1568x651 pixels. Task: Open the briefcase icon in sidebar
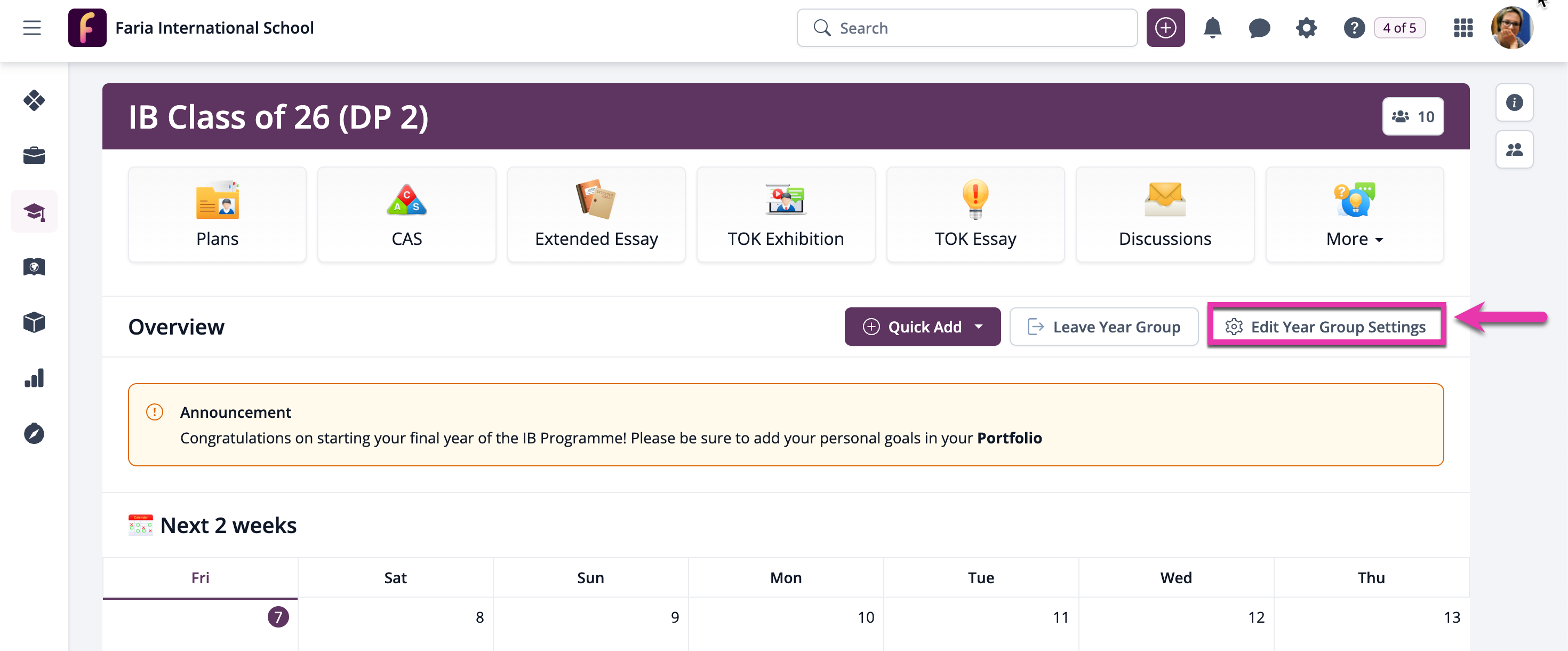tap(34, 156)
